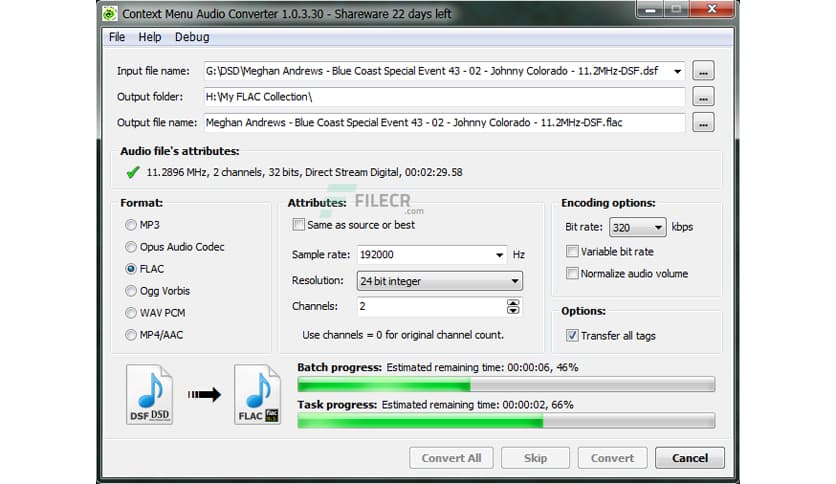This screenshot has height=484, width=836.
Task: Browse for the output folder
Action: 703,96
